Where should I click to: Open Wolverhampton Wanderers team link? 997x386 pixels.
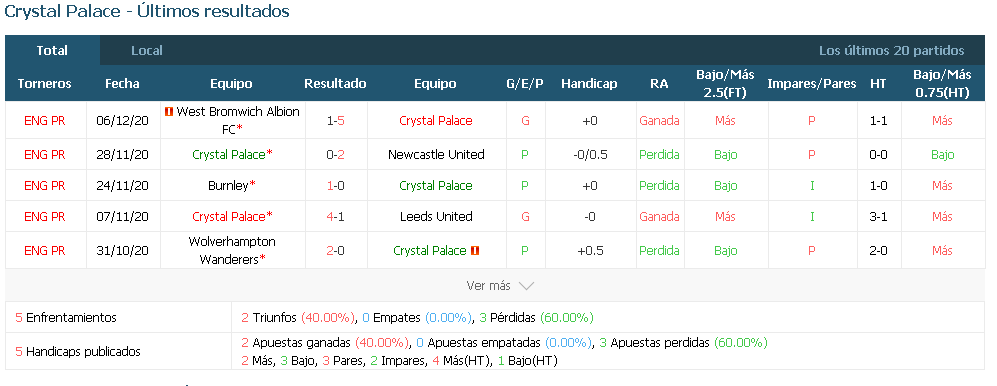click(231, 251)
